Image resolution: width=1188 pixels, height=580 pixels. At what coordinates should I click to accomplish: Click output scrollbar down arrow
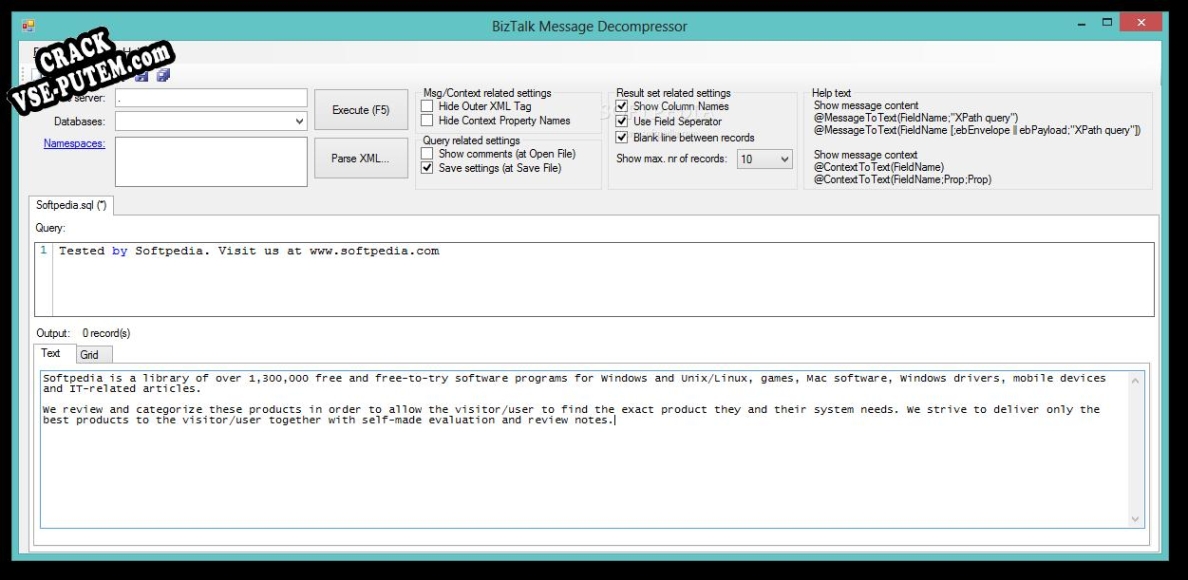1135,519
